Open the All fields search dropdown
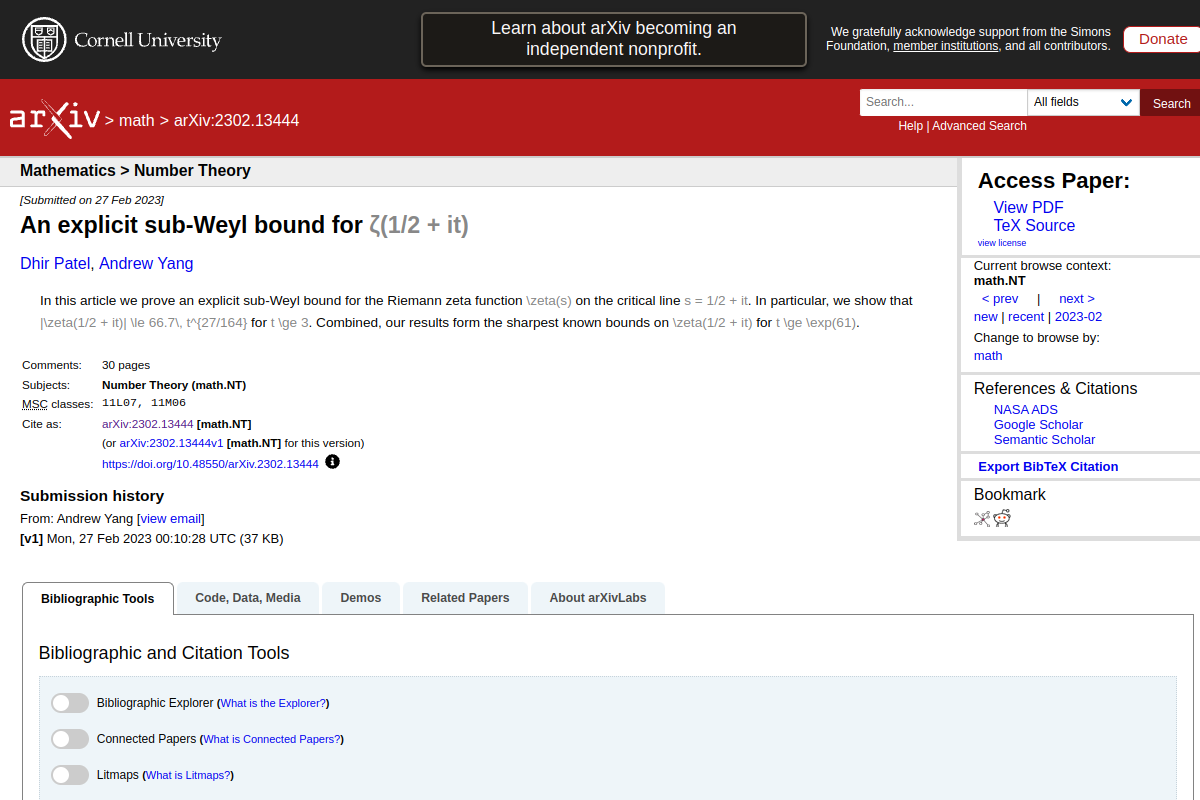The height and width of the screenshot is (800, 1200). click(x=1083, y=102)
